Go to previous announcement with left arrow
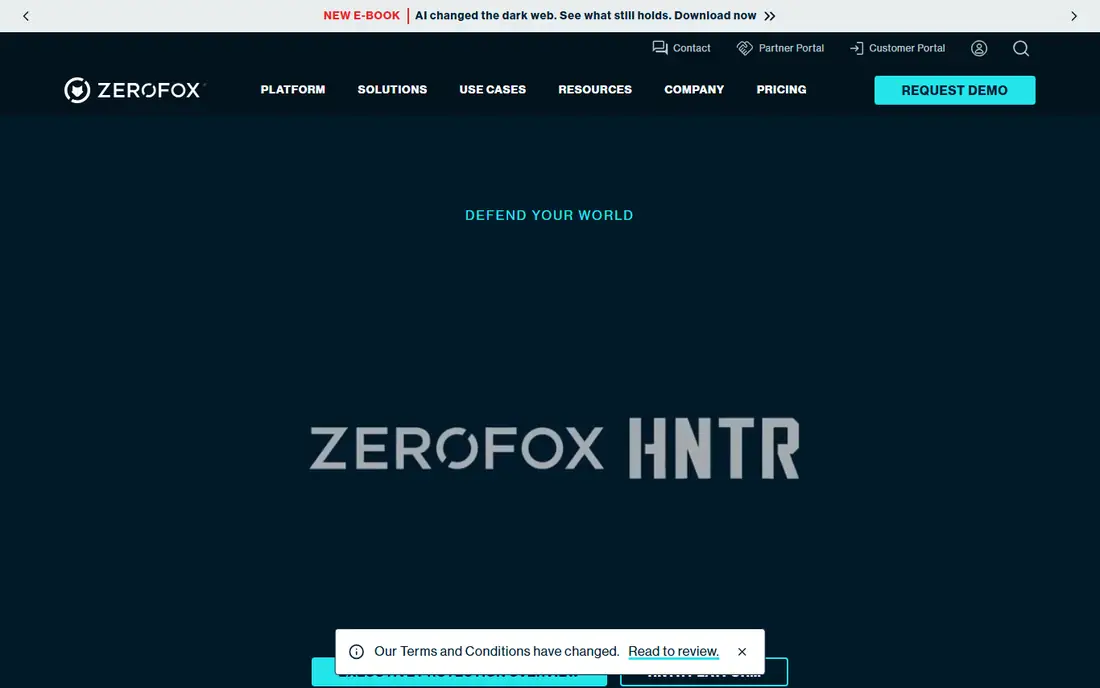 (26, 16)
